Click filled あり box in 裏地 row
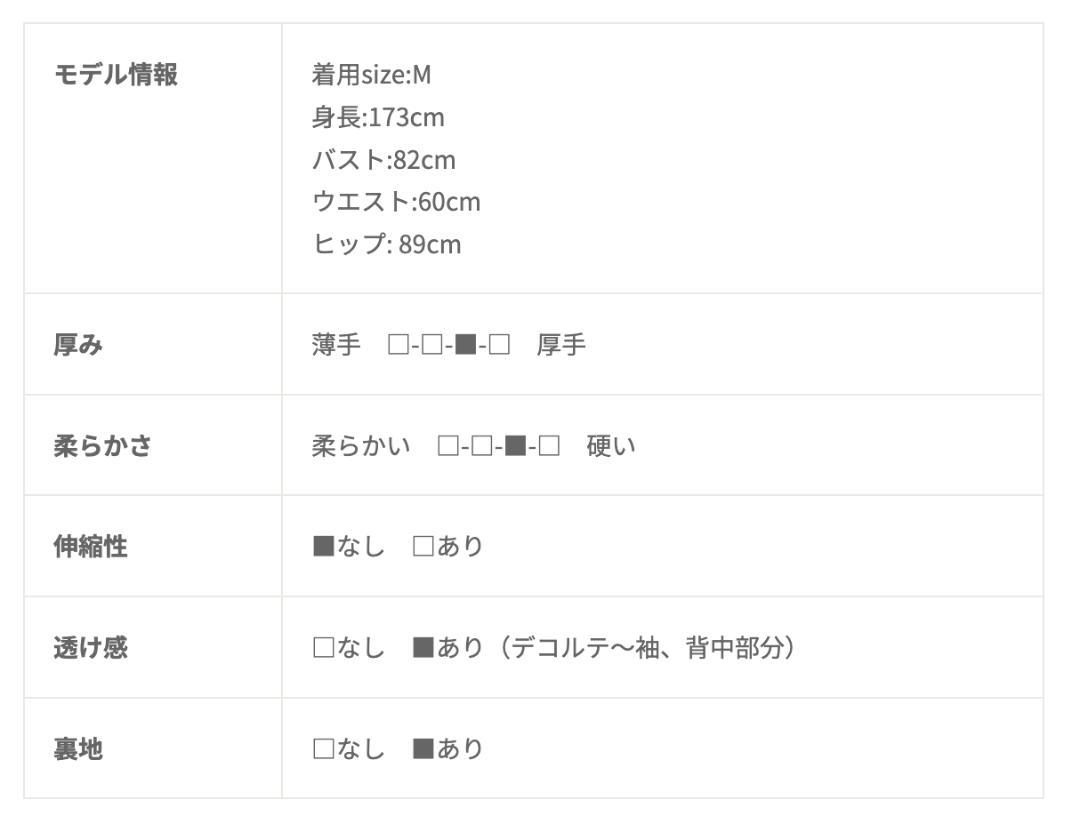Screen dimensions: 1080x832 click(423, 749)
